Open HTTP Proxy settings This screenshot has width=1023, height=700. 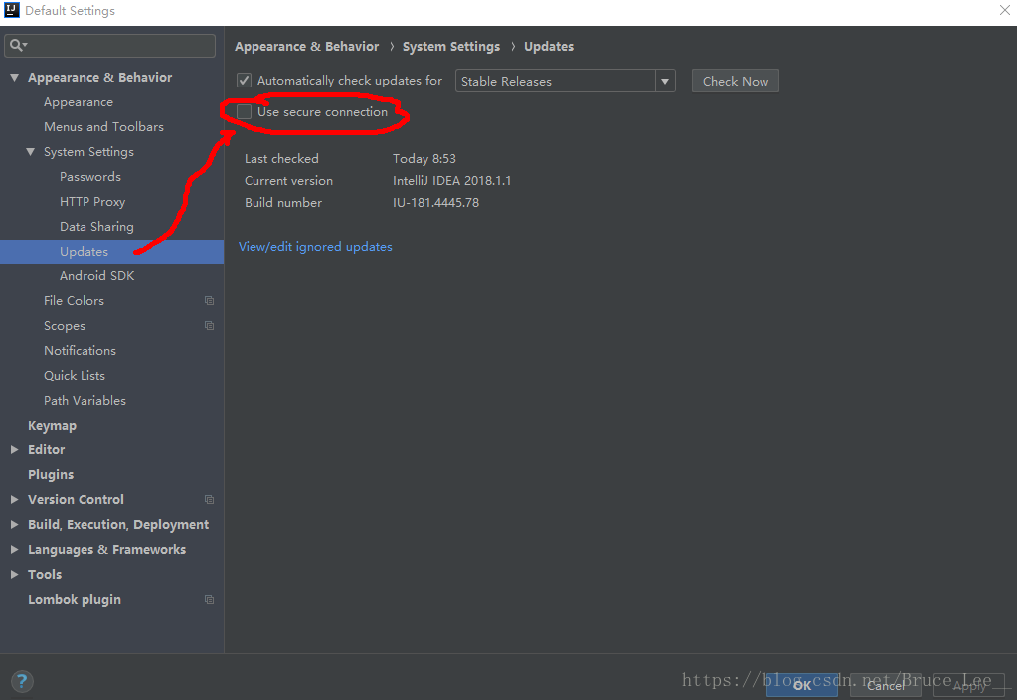click(x=92, y=202)
